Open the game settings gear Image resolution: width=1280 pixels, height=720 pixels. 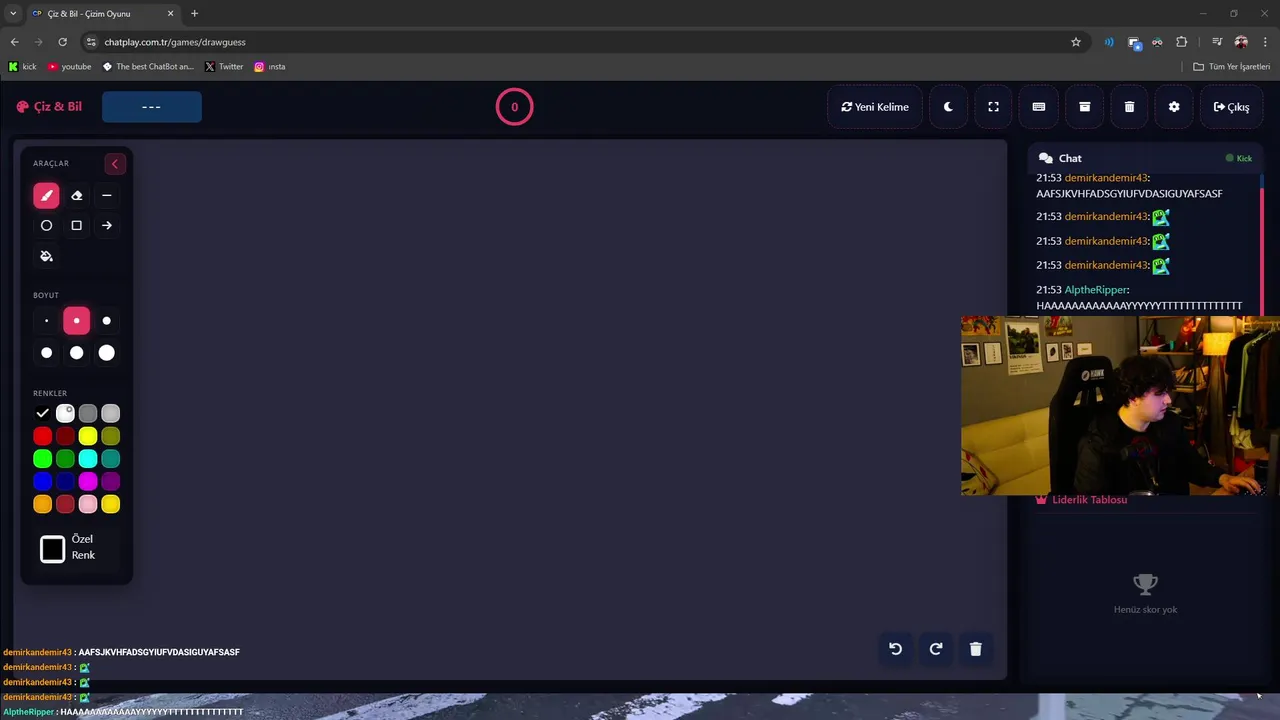pyautogui.click(x=1174, y=107)
